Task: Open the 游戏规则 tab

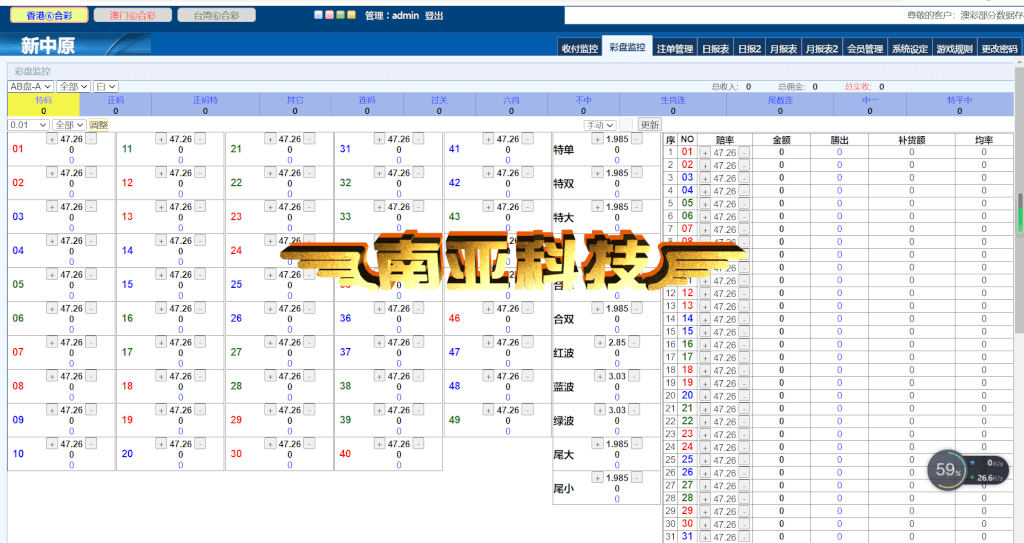Action: (x=954, y=48)
